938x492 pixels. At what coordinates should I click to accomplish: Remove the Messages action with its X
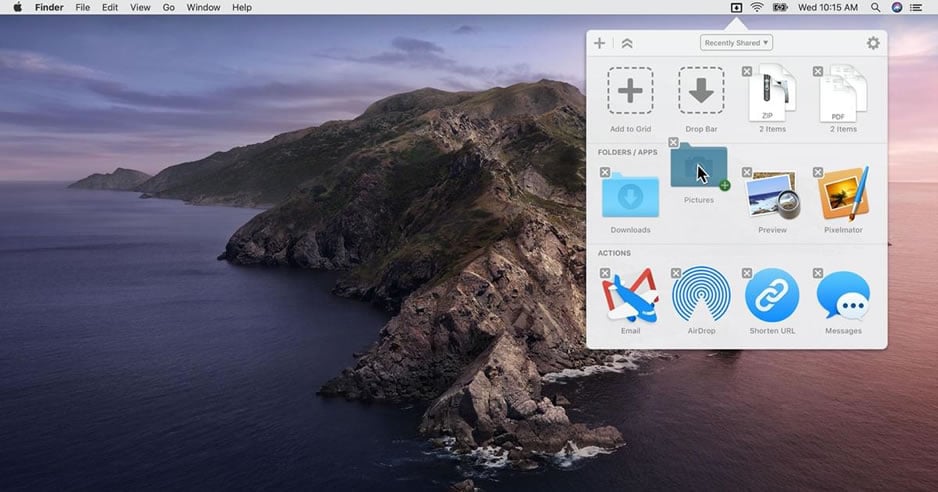point(818,273)
